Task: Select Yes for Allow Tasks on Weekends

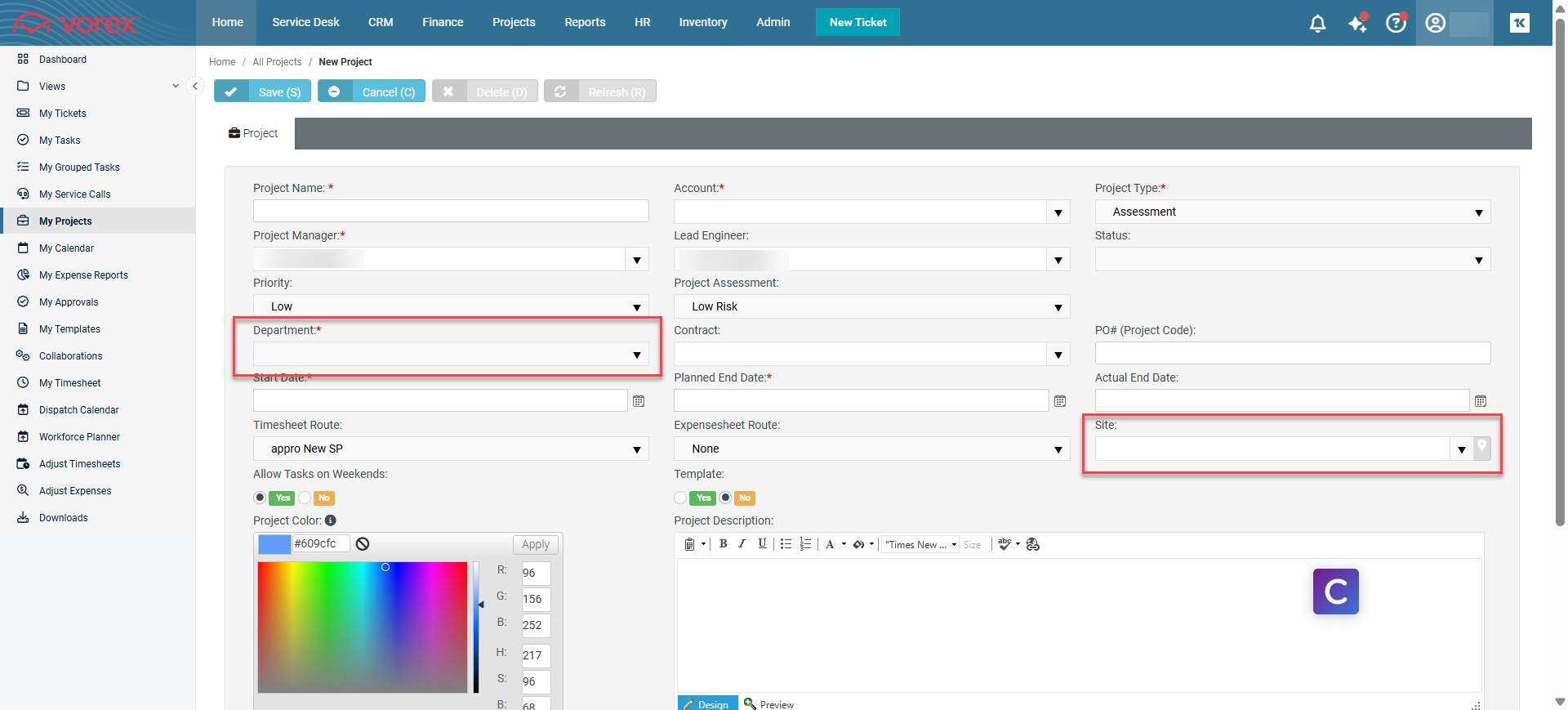Action: click(x=260, y=498)
